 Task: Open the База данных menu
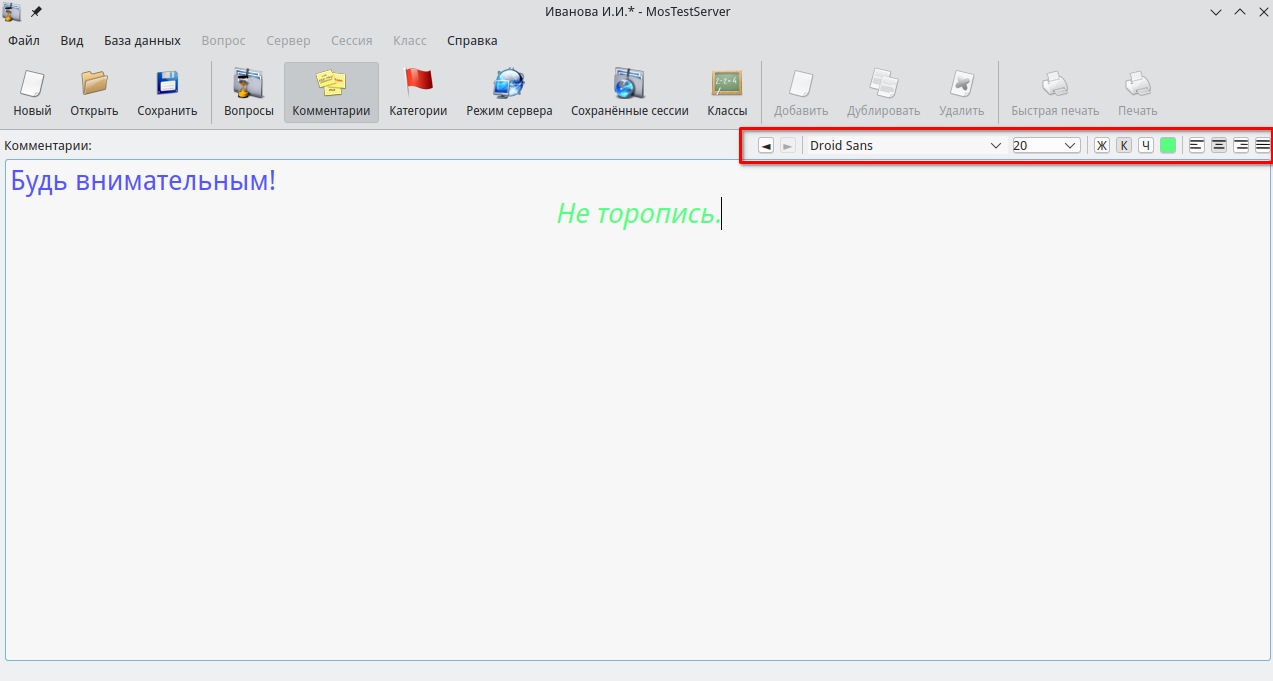click(142, 41)
